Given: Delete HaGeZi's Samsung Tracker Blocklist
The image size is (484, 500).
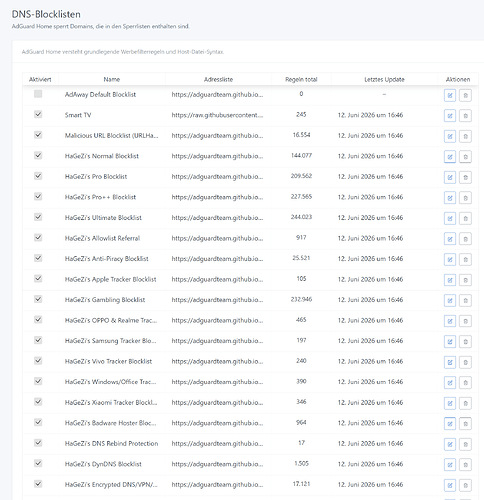Looking at the screenshot, I should [x=465, y=342].
